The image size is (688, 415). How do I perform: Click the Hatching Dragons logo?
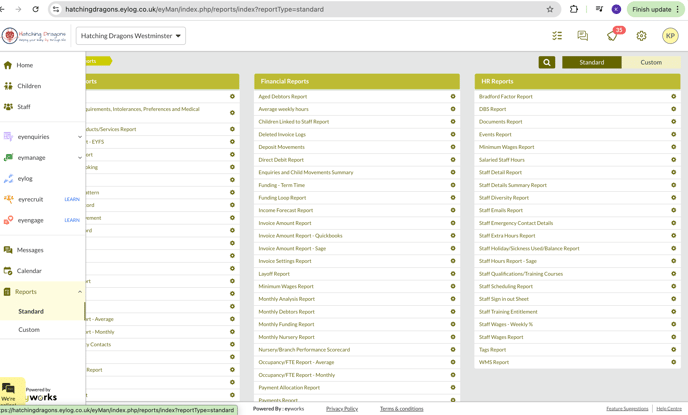tap(34, 36)
